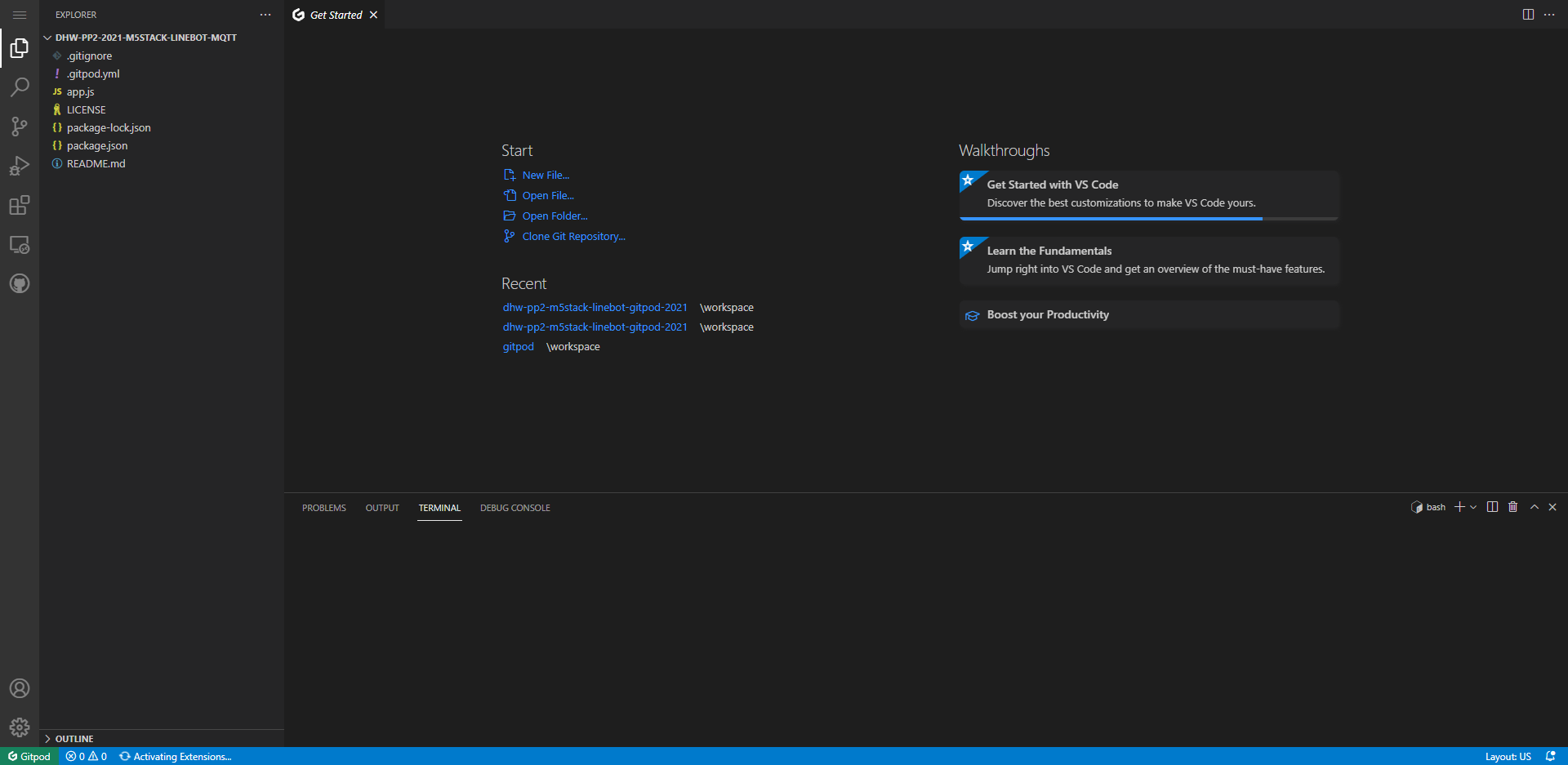Focus the terminal input area
Viewport: 1568px width, 765px height.
coord(926,633)
